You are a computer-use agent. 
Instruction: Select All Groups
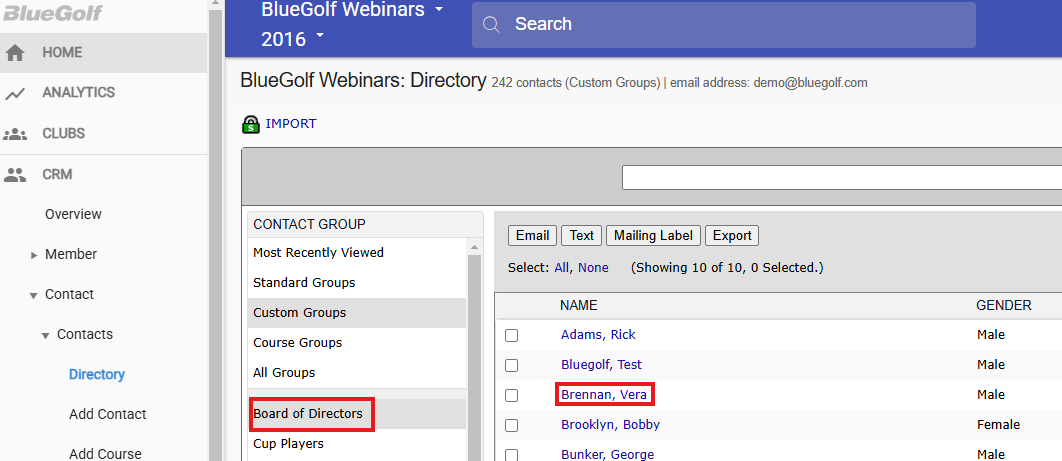[357, 372]
